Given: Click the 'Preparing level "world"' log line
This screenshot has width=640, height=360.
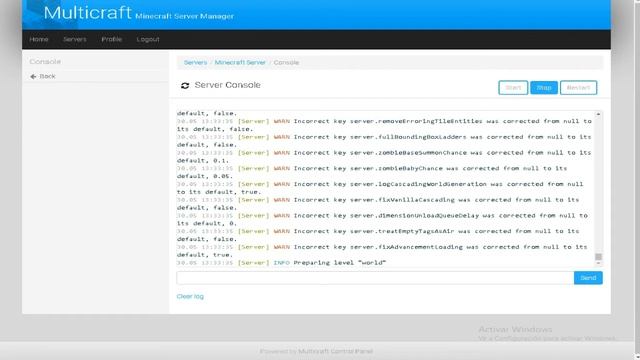Looking at the screenshot, I should point(281,262).
